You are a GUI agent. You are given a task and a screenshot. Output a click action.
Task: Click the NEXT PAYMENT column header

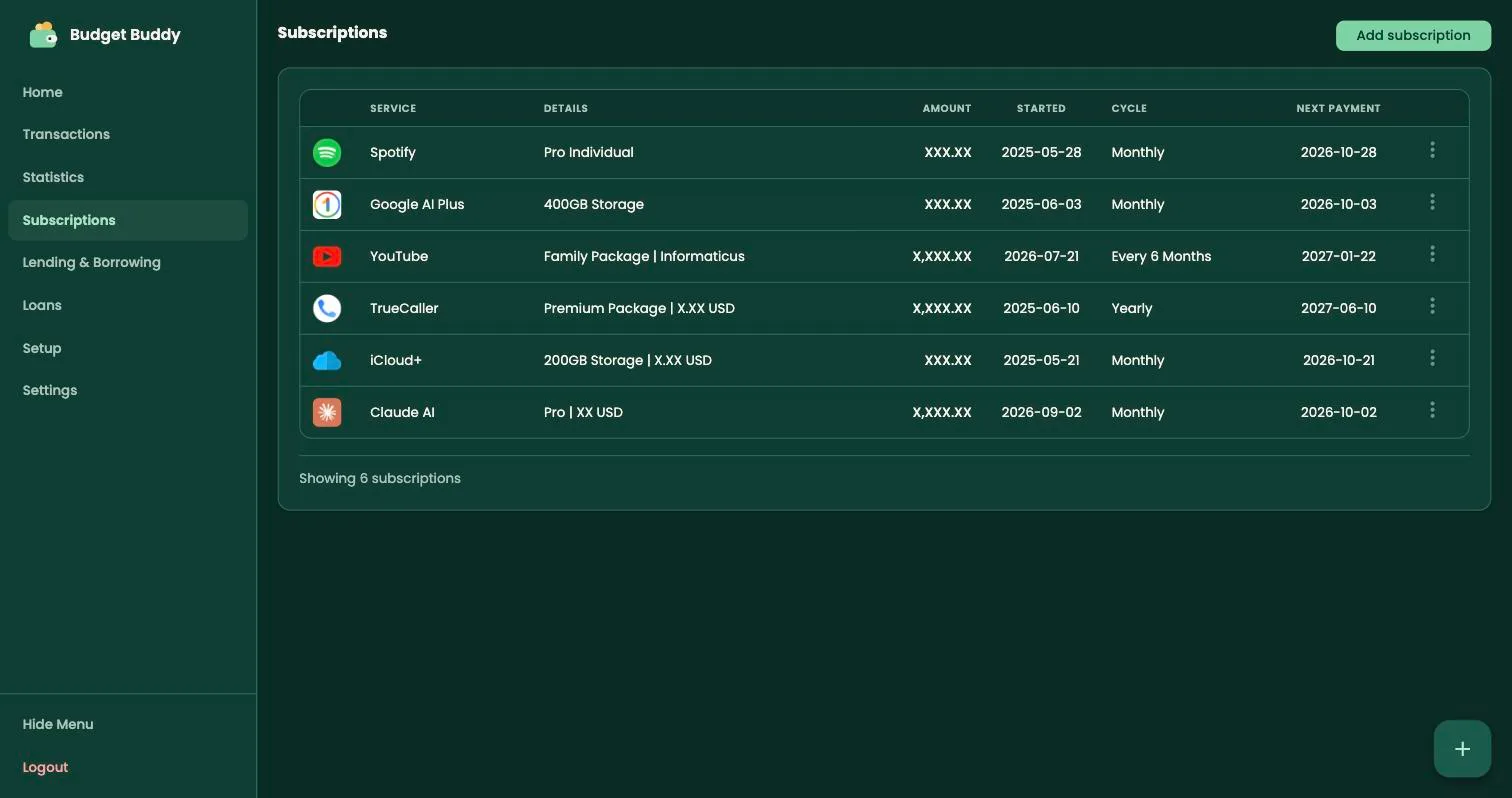pos(1338,108)
